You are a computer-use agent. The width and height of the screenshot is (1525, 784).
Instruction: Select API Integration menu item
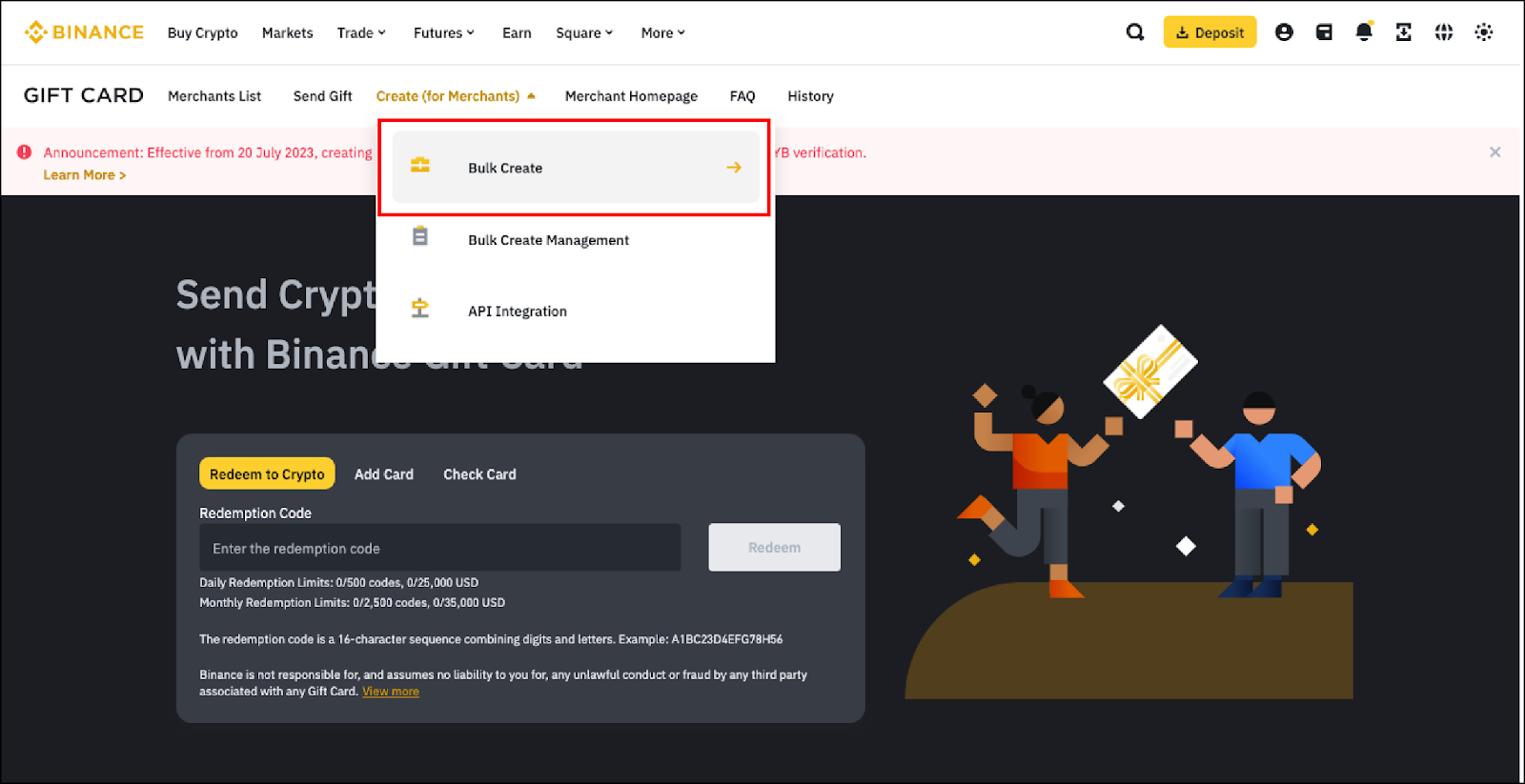pyautogui.click(x=517, y=312)
